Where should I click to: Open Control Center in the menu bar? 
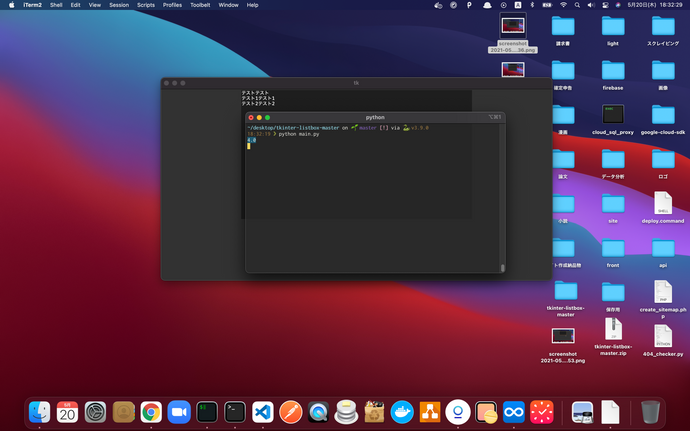coord(605,5)
